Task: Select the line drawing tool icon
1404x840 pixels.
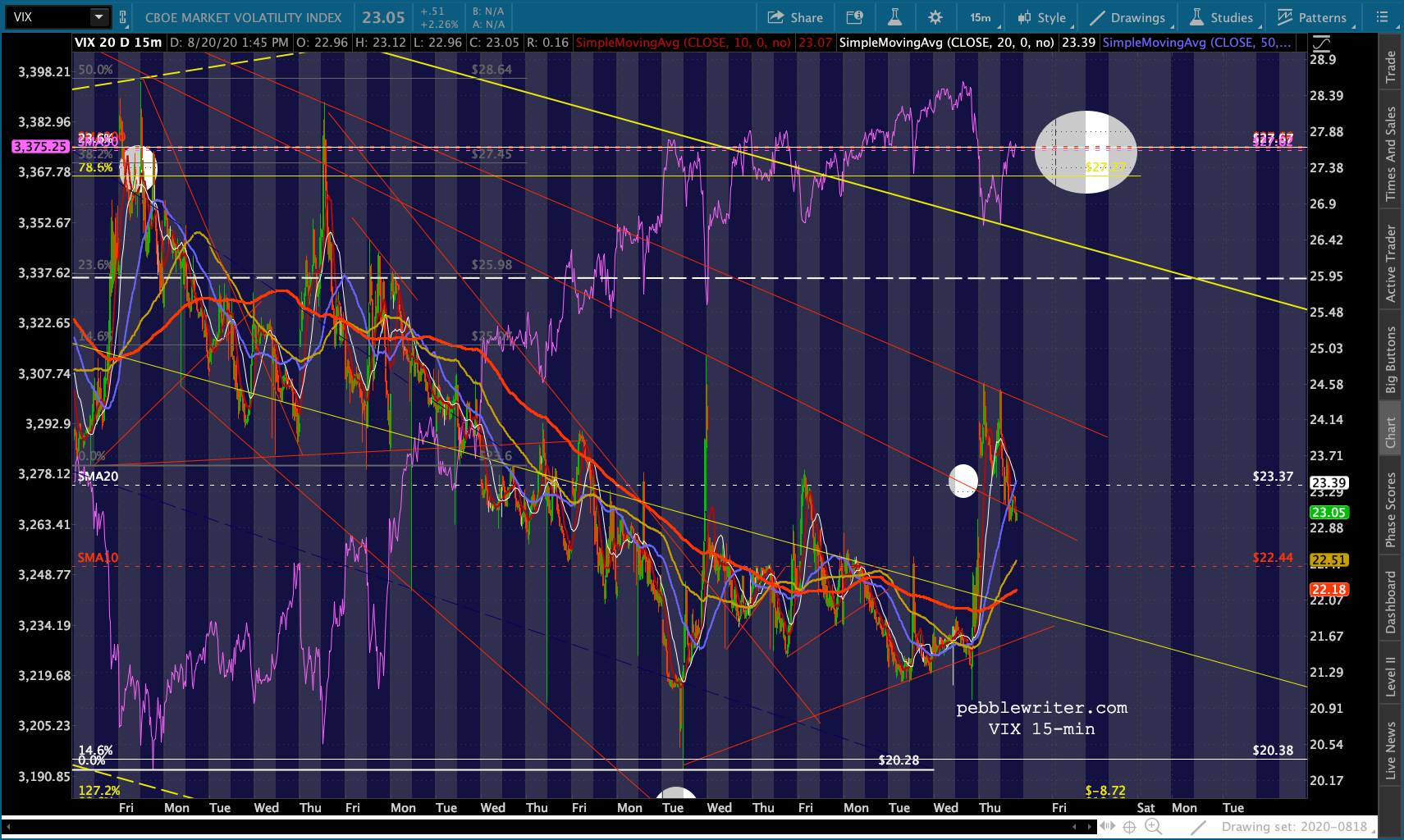Action: 1198,827
